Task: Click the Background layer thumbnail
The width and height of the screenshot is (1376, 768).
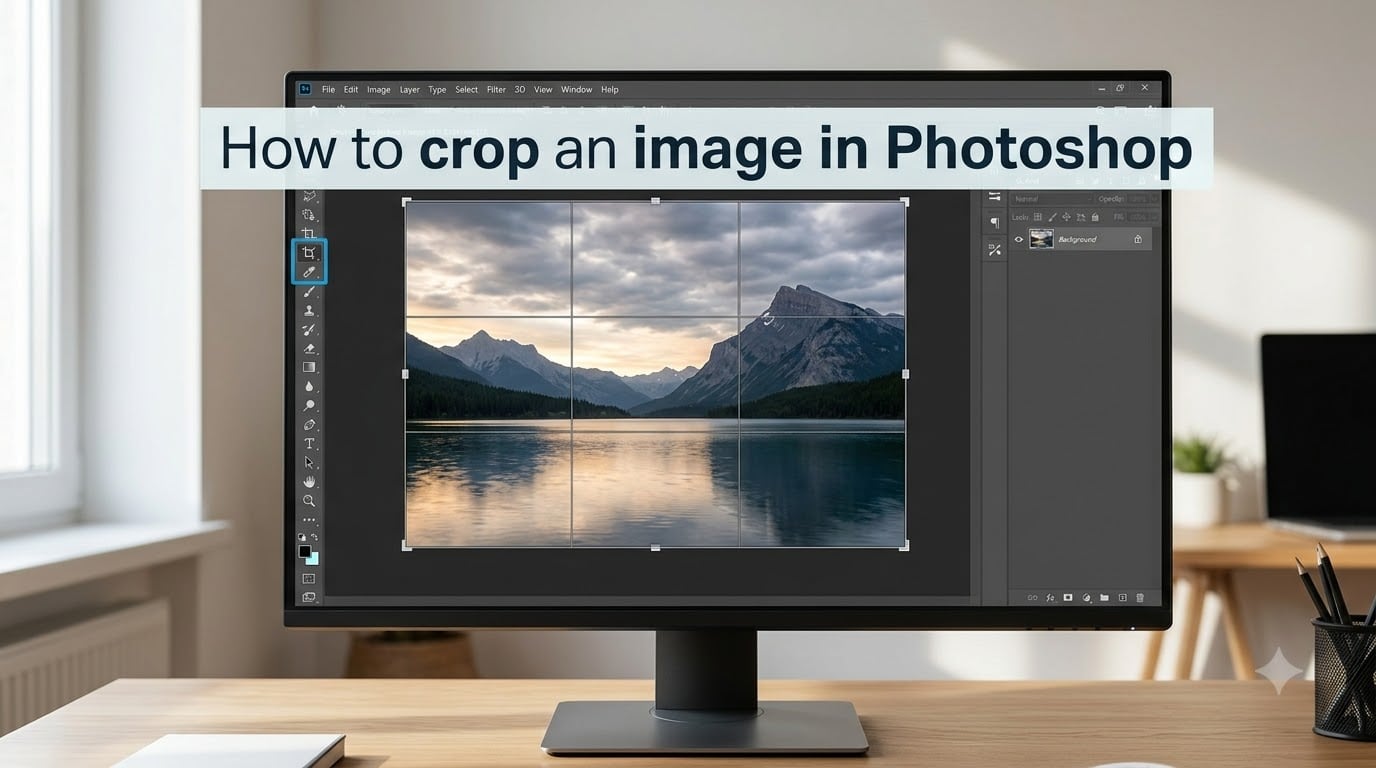Action: (x=1041, y=239)
